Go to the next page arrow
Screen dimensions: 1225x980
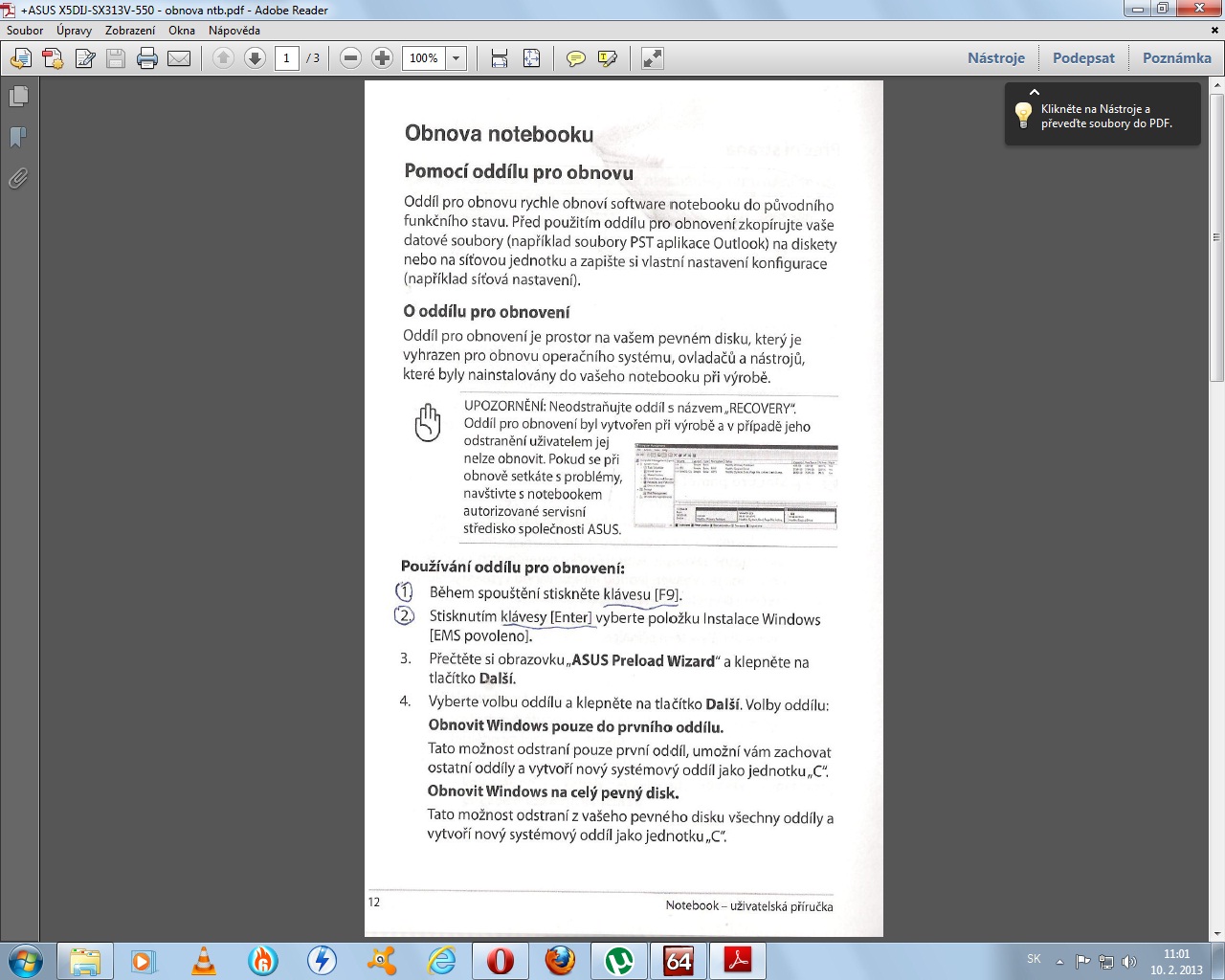tap(255, 58)
